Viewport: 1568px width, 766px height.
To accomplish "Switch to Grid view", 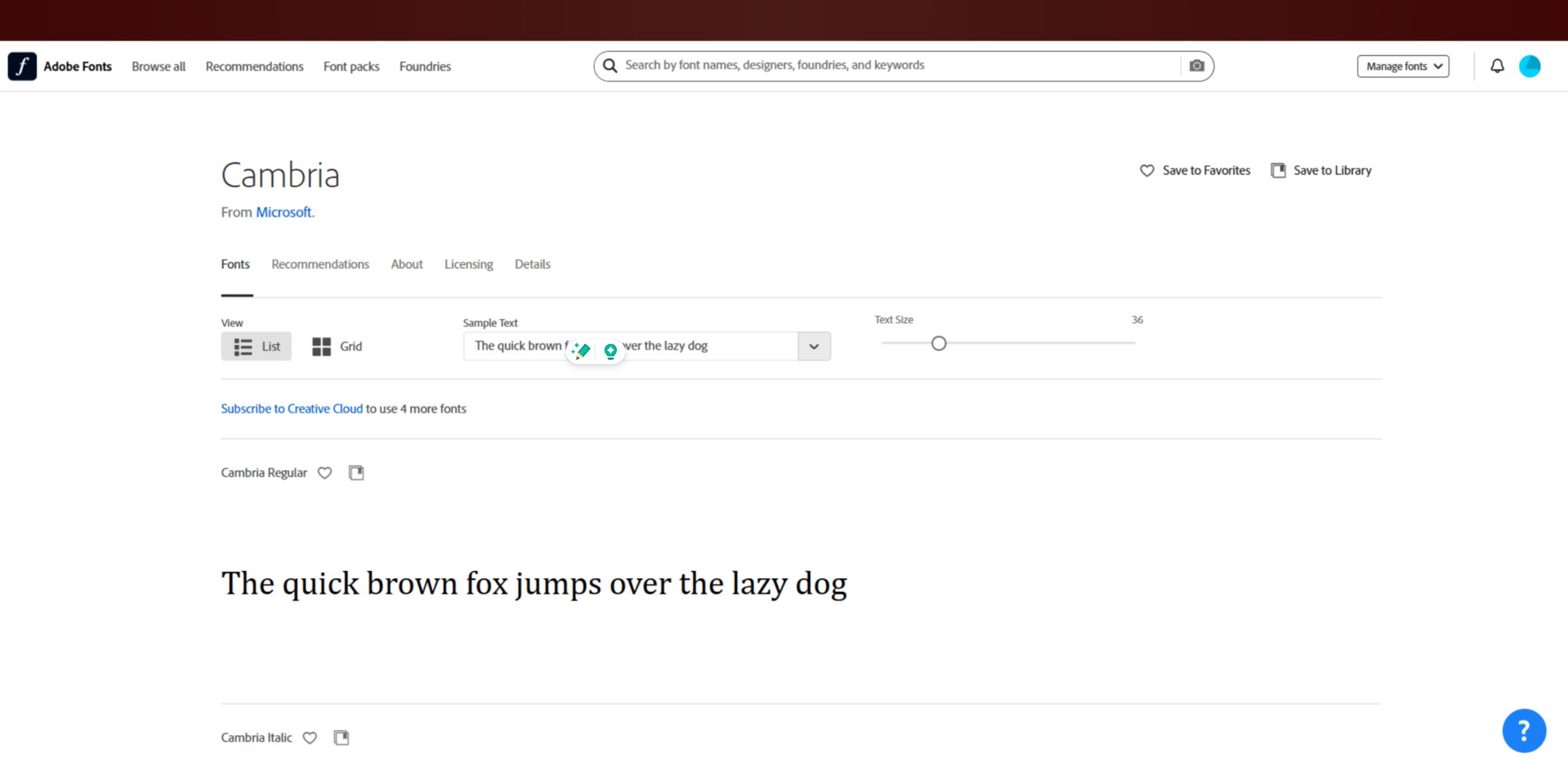I will tap(337, 346).
